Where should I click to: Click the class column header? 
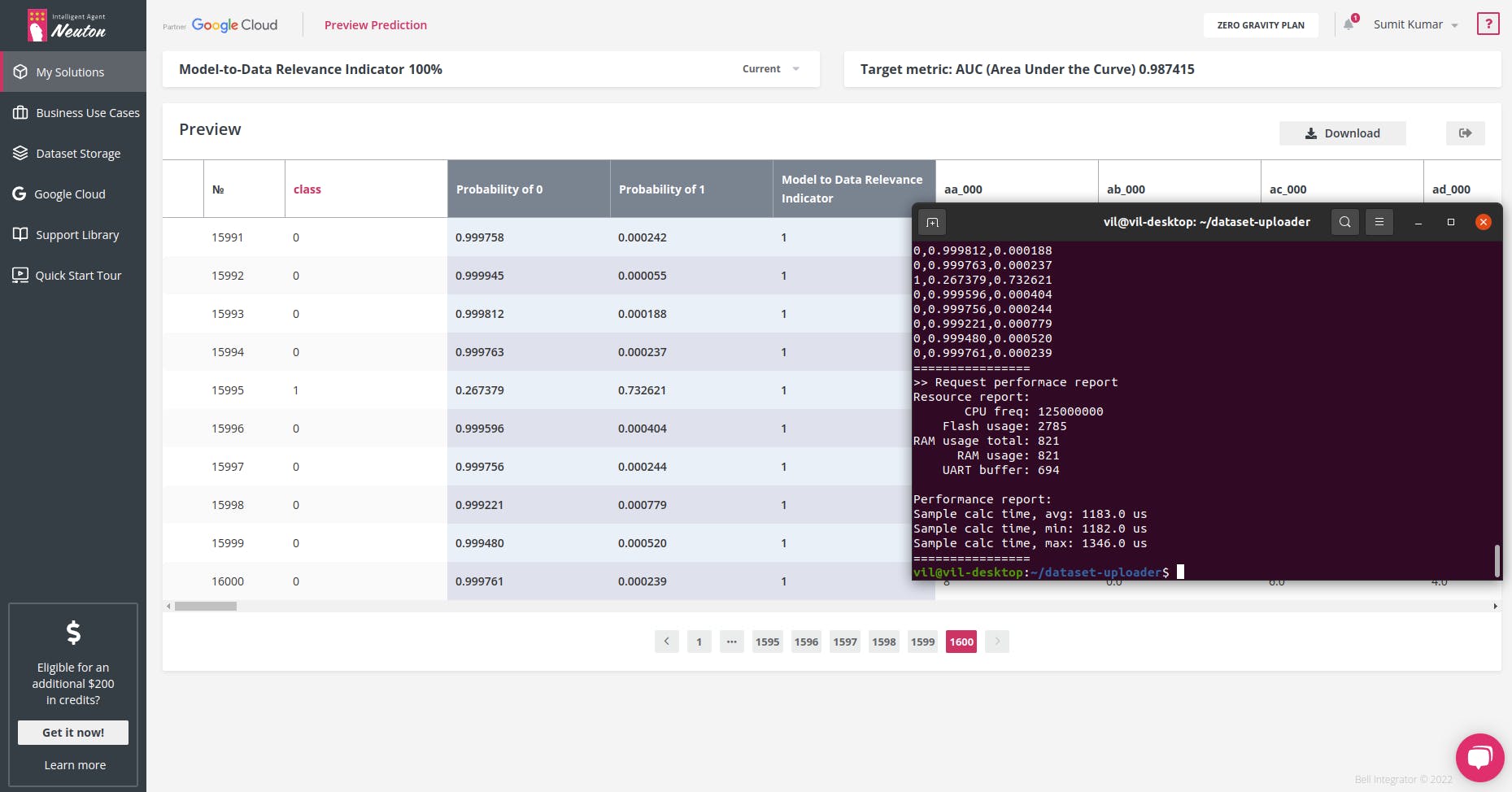pyautogui.click(x=366, y=189)
